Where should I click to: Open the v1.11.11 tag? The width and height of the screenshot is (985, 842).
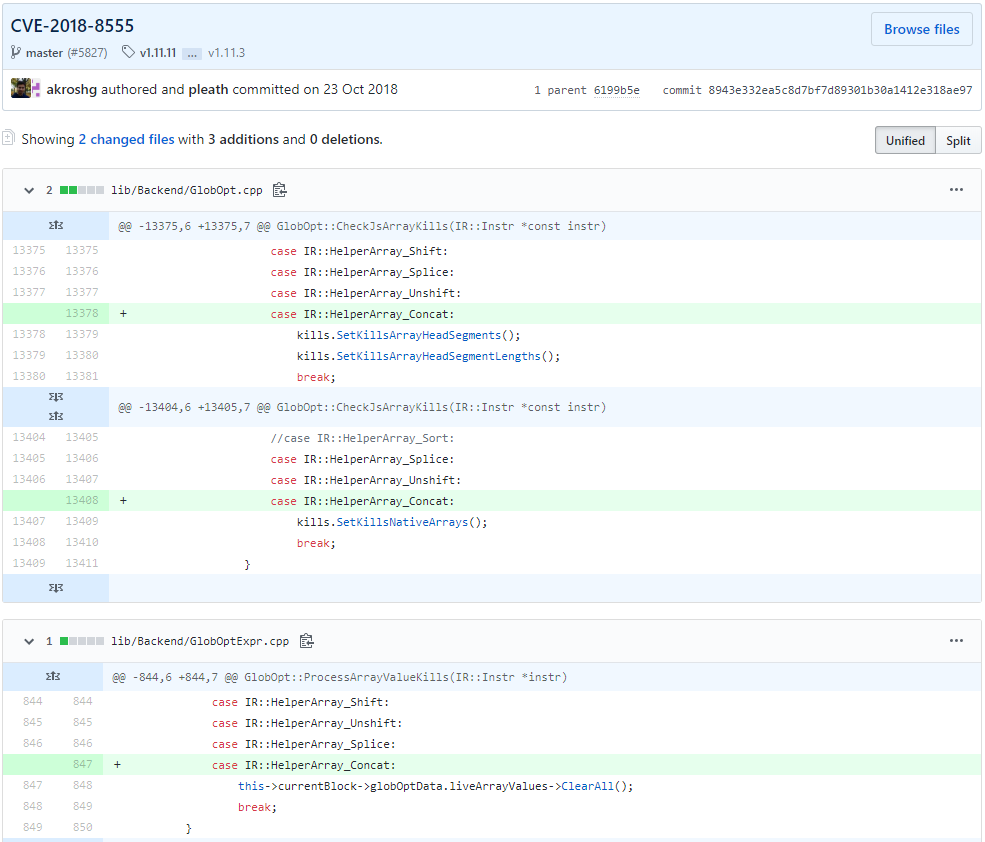(158, 53)
